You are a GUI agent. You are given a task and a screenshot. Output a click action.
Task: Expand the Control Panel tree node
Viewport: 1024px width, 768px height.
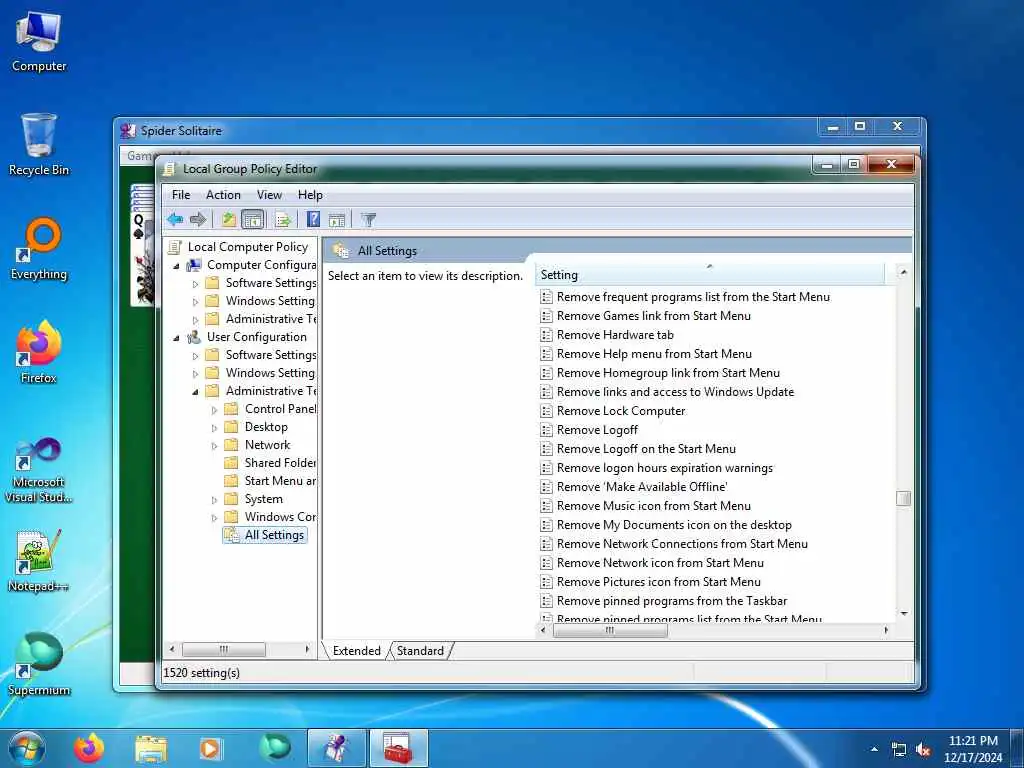click(x=214, y=410)
